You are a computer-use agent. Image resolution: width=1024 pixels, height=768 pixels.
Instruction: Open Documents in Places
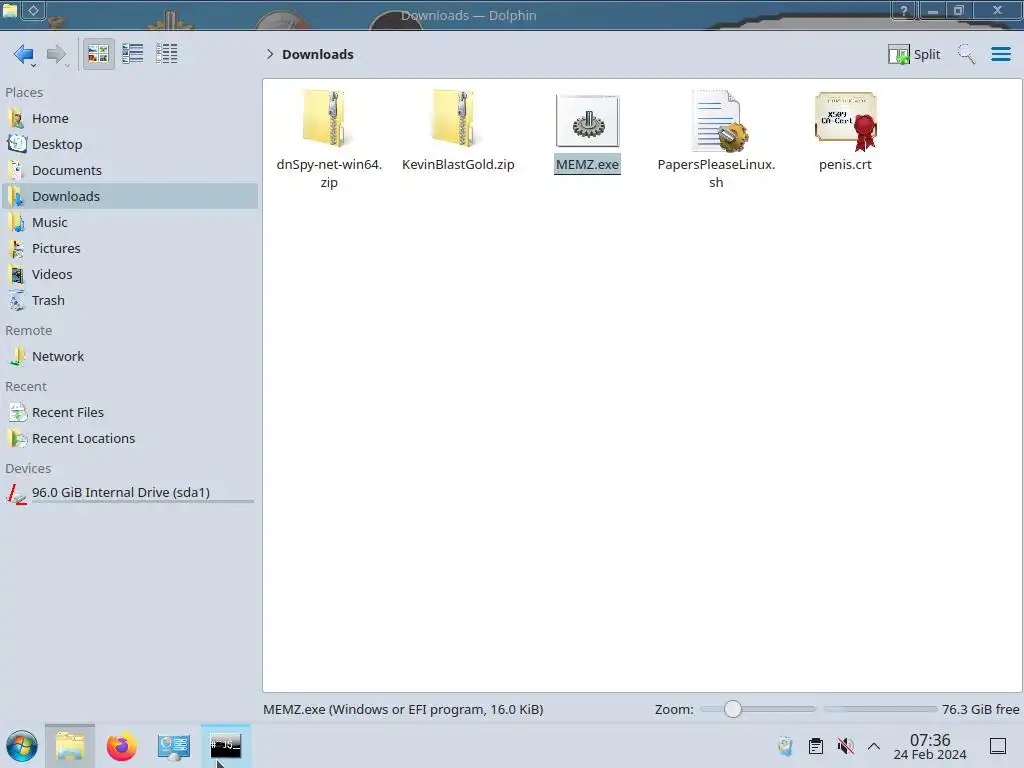coord(130,170)
